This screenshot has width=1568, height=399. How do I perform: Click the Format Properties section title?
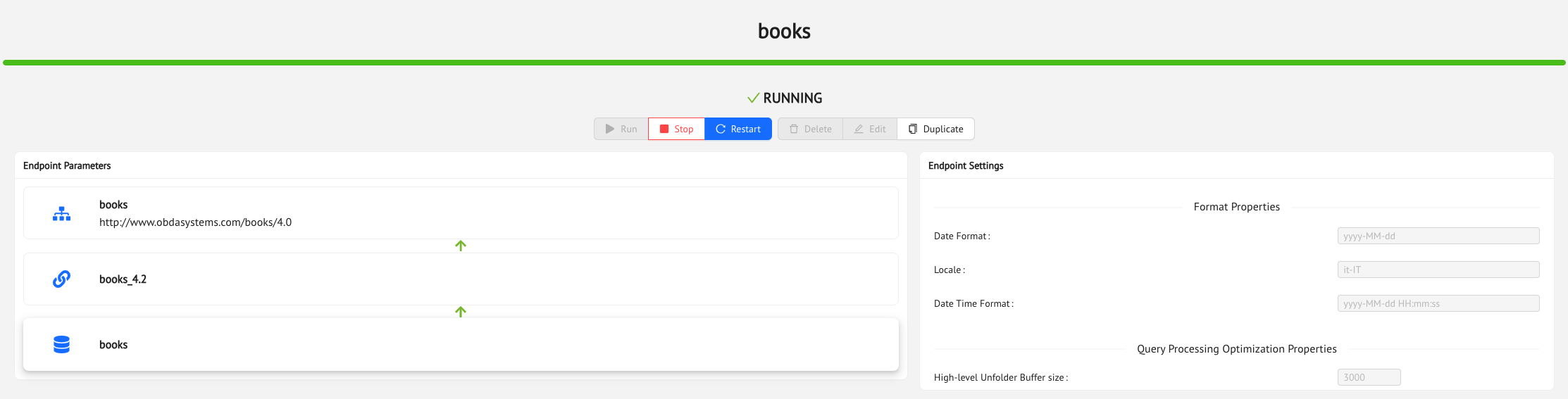tap(1237, 207)
